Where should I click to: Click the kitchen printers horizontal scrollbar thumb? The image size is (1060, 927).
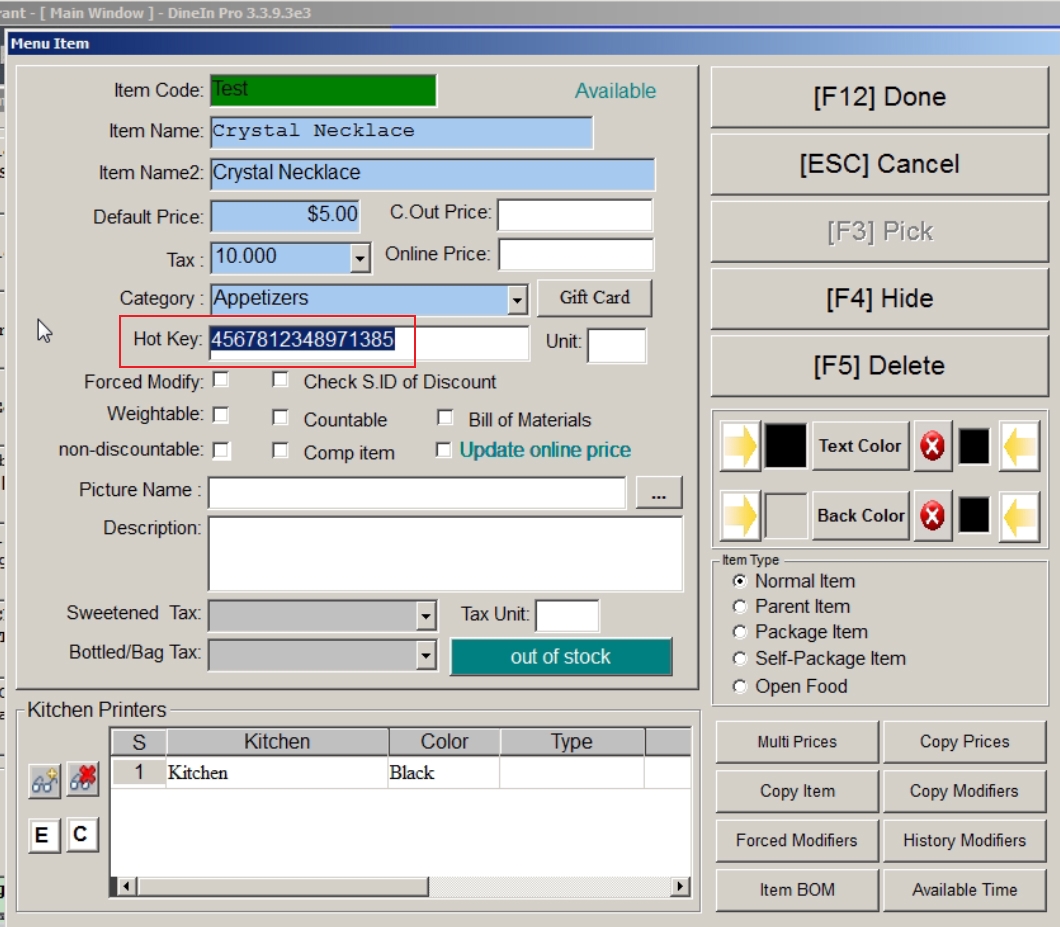pyautogui.click(x=283, y=886)
